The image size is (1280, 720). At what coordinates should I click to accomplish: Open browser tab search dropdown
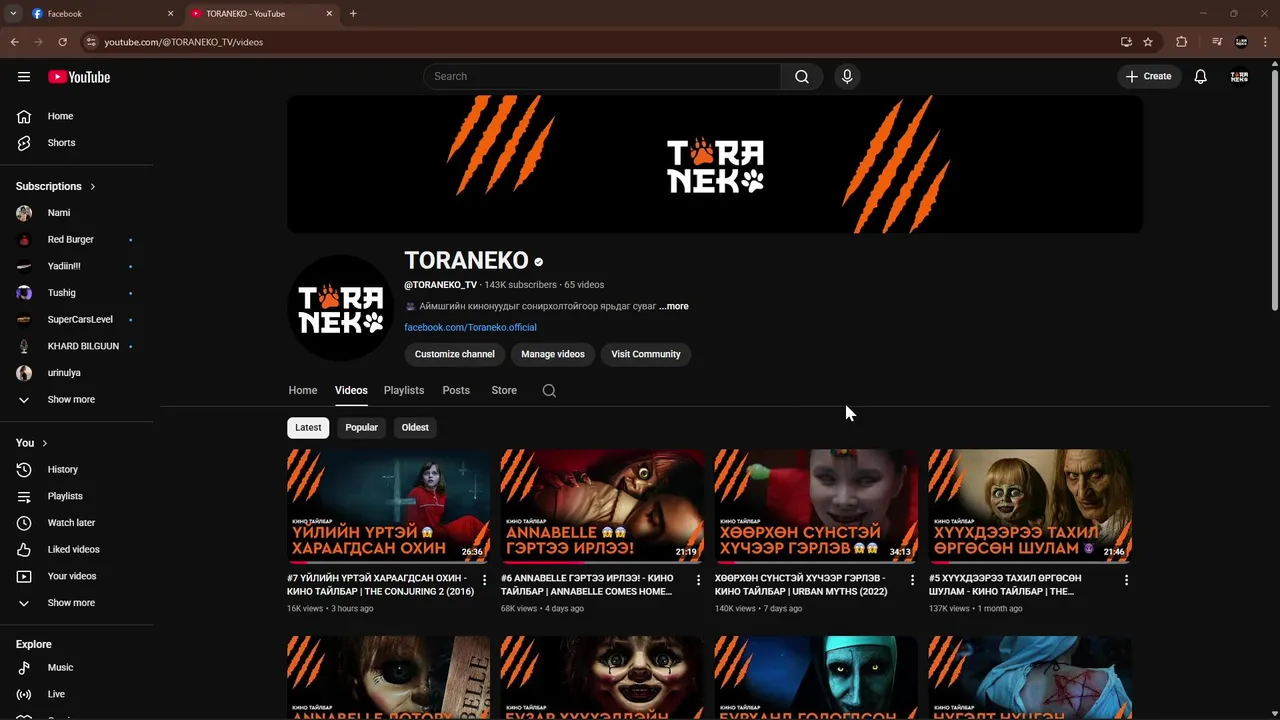[x=12, y=14]
